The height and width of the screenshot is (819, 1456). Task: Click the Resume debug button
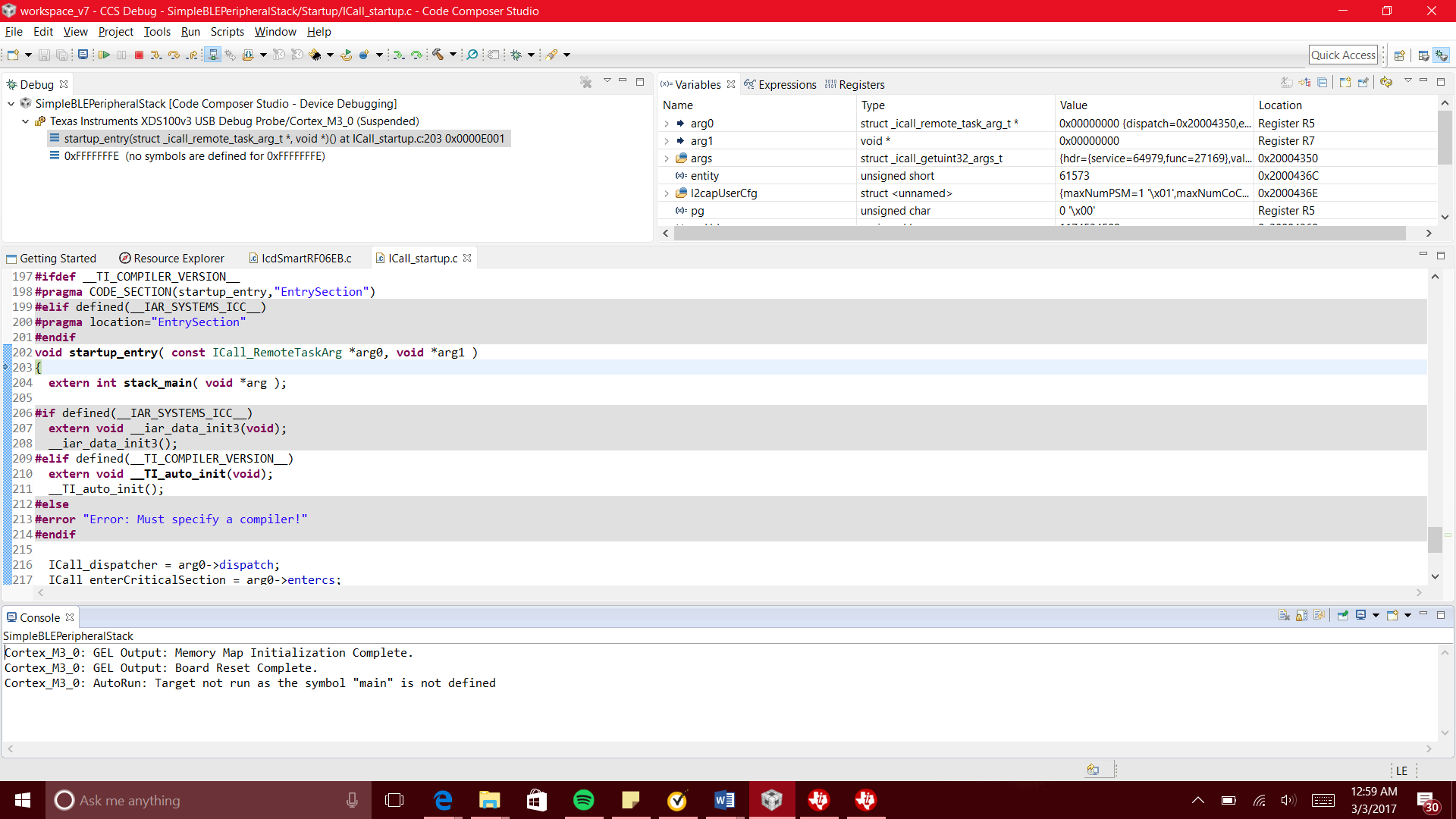click(105, 55)
